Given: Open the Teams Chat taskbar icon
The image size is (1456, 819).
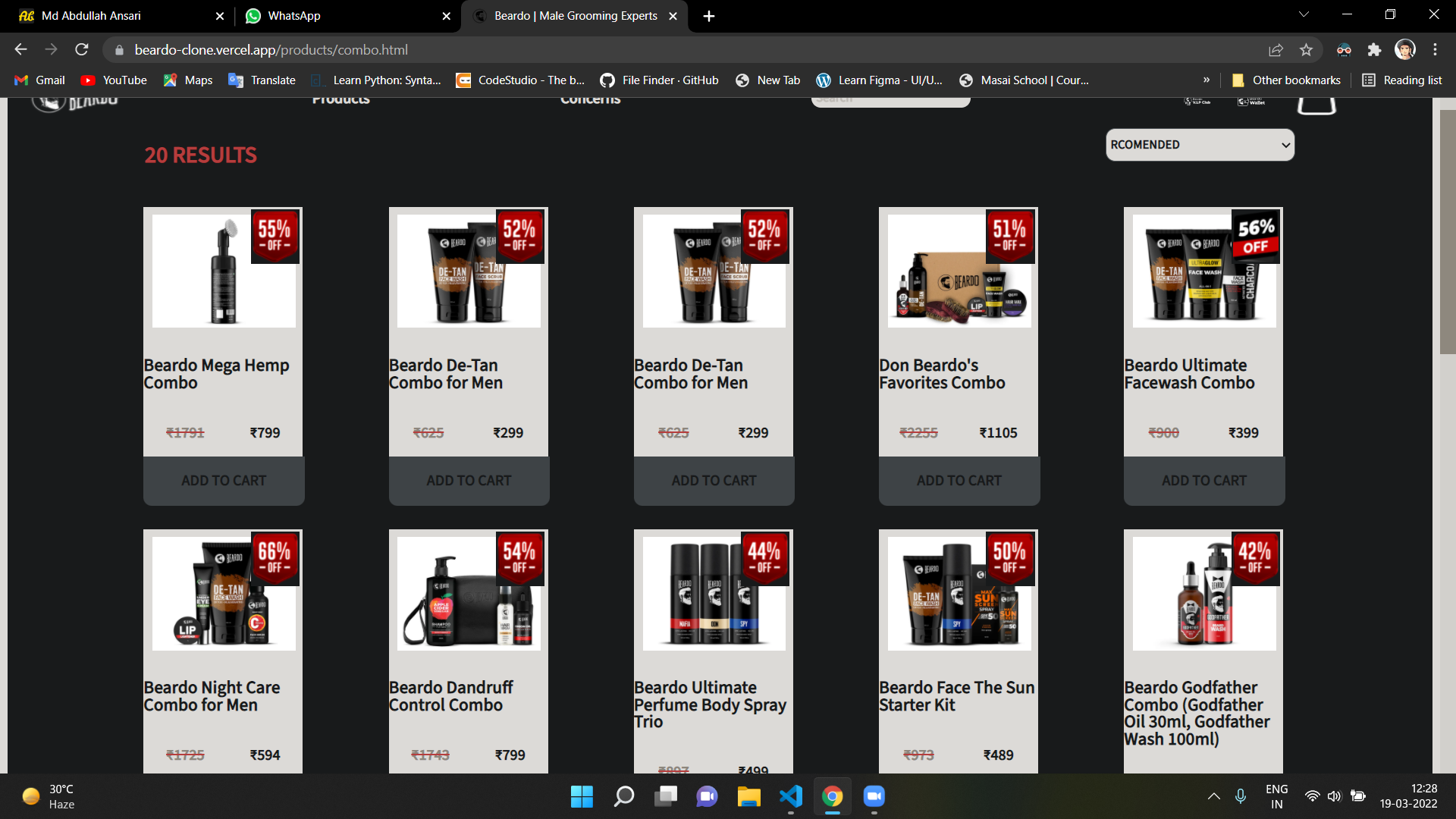Looking at the screenshot, I should pos(707,796).
